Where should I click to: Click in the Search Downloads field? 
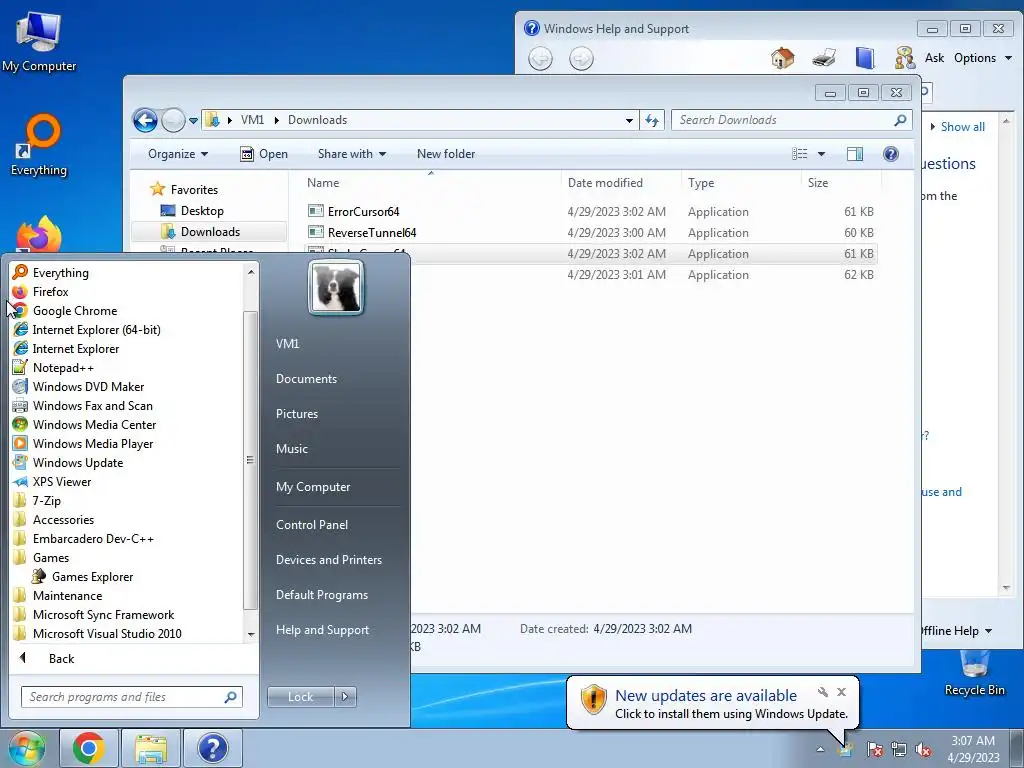pyautogui.click(x=792, y=120)
